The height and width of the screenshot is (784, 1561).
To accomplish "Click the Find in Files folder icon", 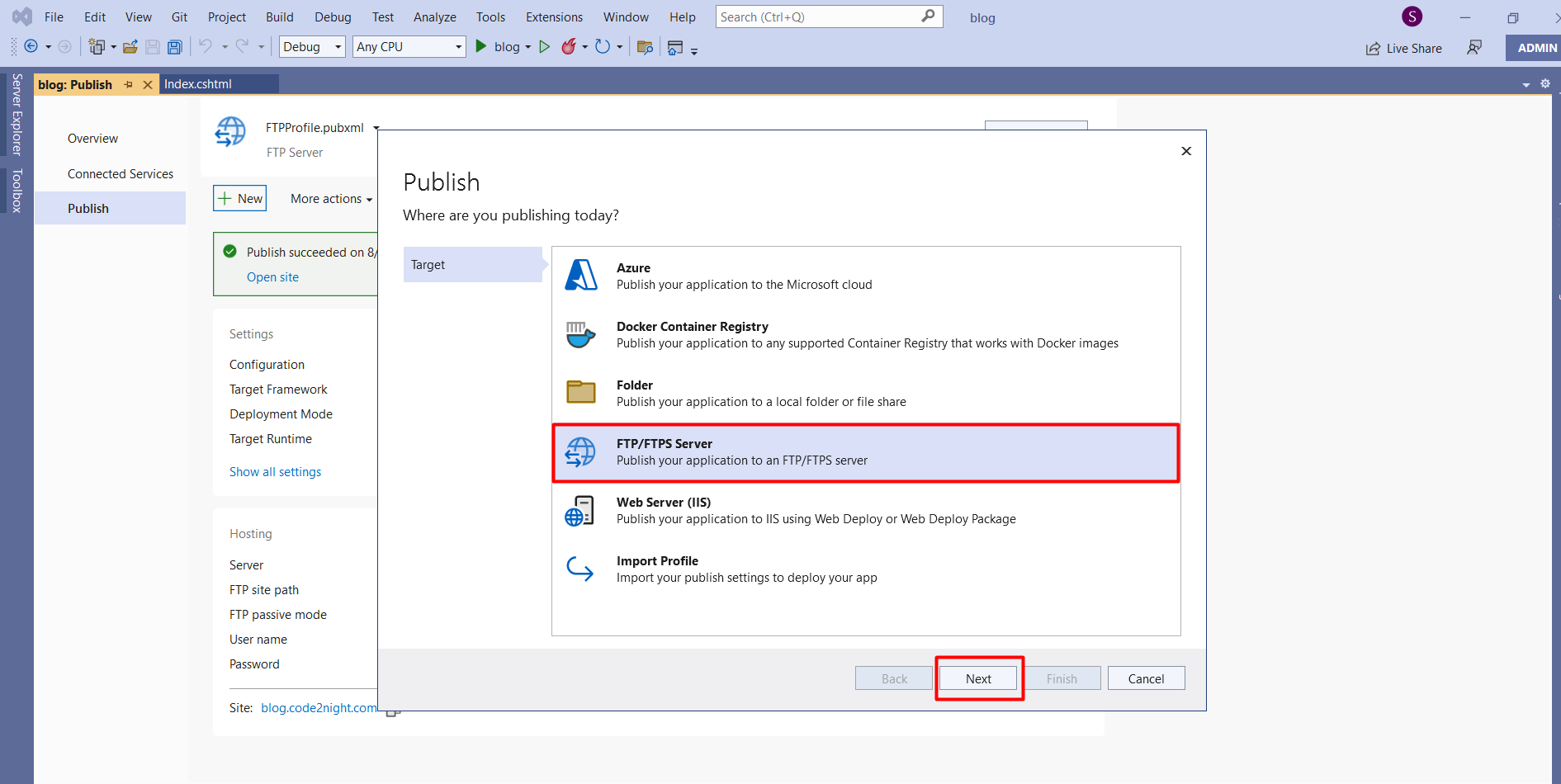I will pos(646,47).
